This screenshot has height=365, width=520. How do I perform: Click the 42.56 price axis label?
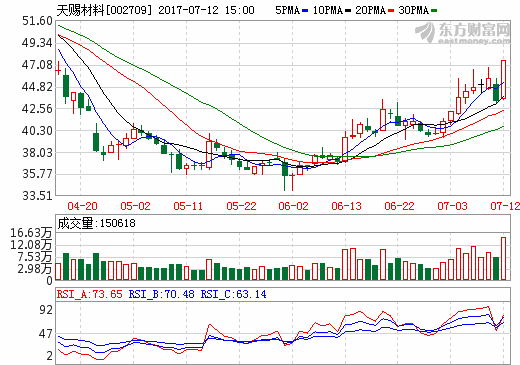click(x=37, y=109)
